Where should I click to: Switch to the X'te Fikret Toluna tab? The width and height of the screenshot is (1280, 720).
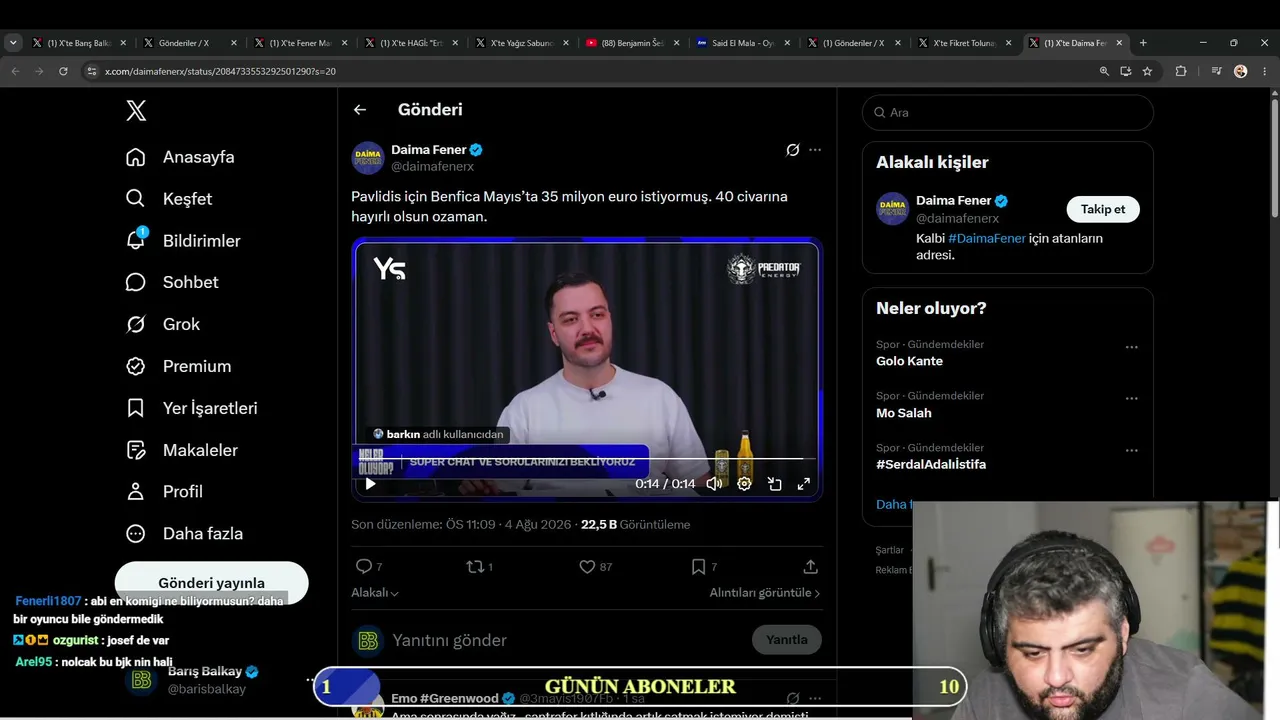(963, 43)
